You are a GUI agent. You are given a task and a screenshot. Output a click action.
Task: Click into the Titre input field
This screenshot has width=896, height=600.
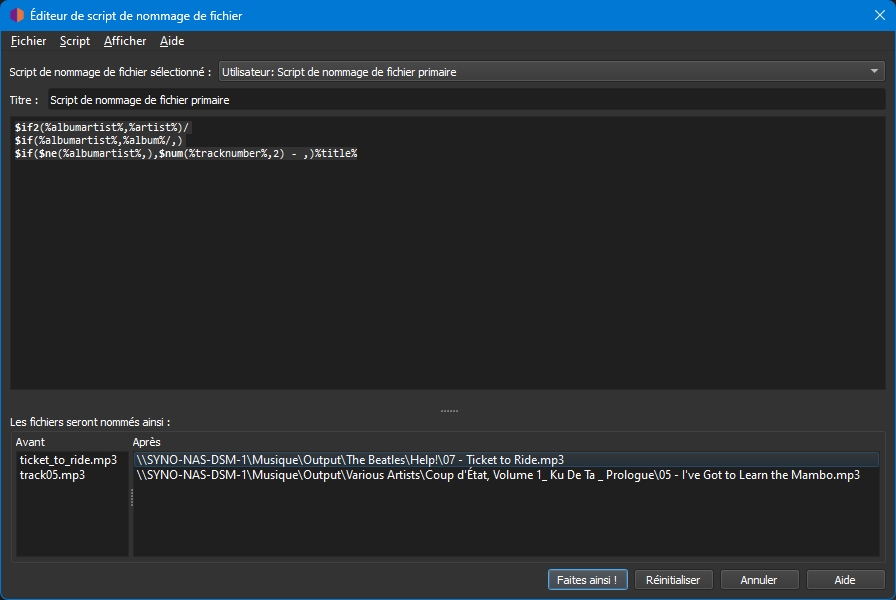click(465, 100)
